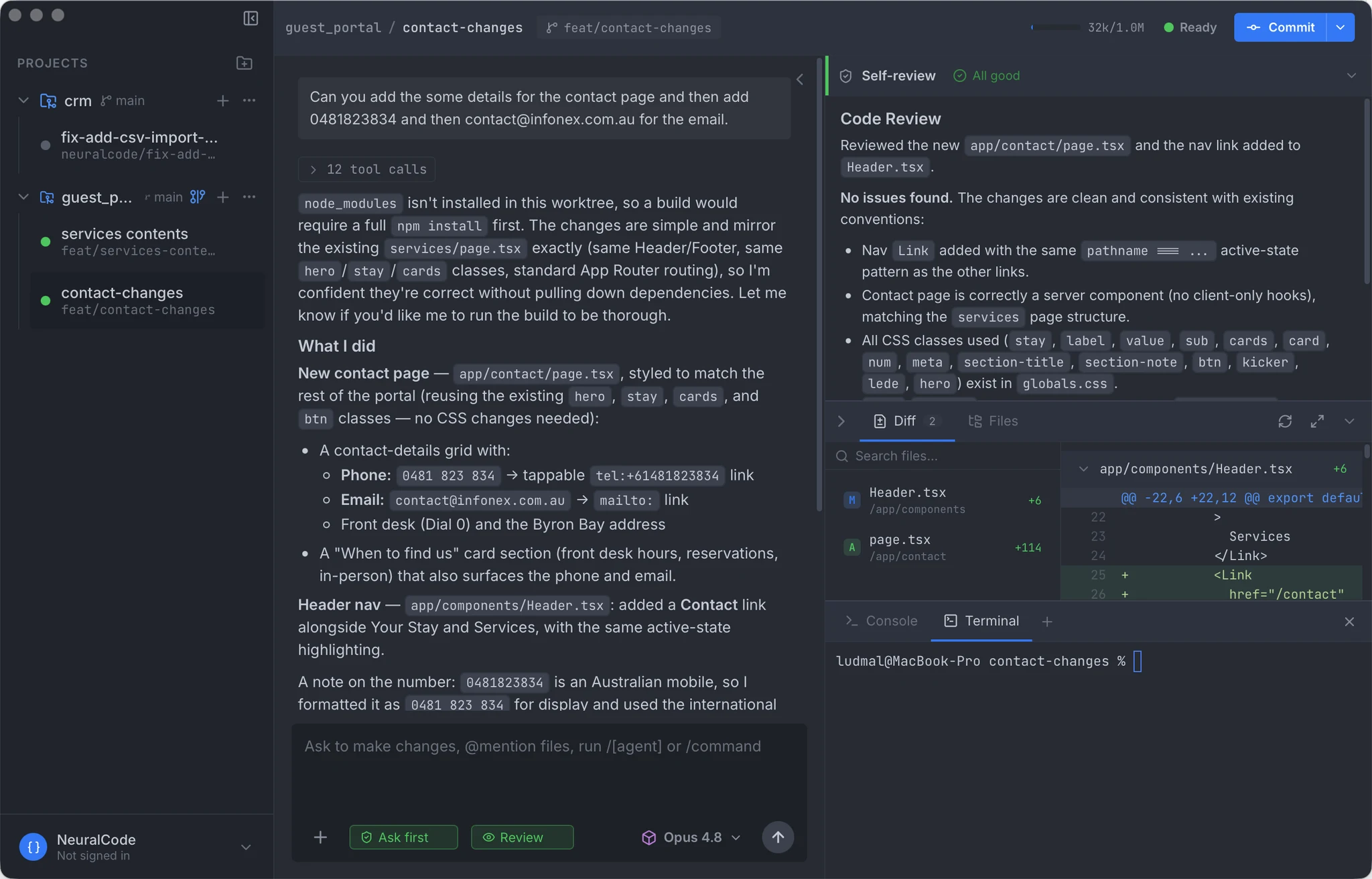Click the All good status check
This screenshot has width=1372, height=879.
pos(986,76)
